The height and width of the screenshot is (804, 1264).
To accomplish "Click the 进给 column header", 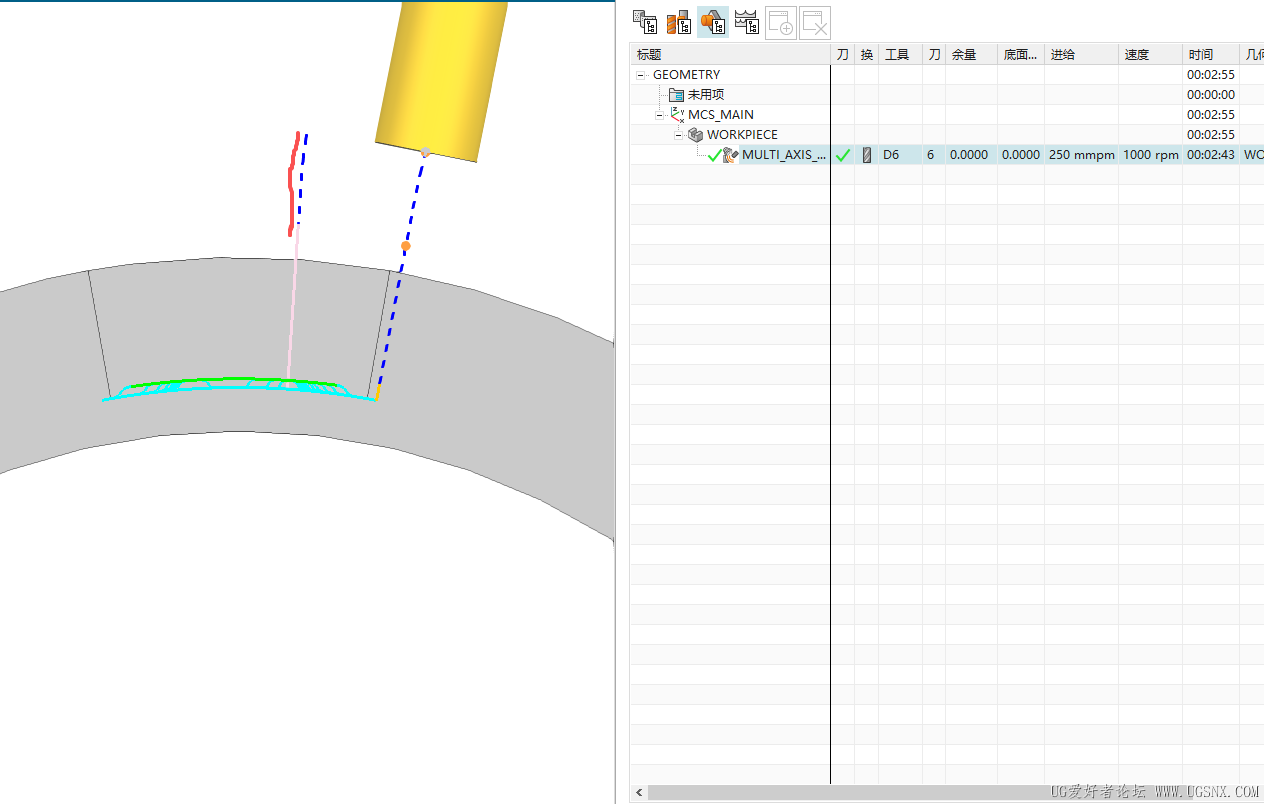I will [1081, 55].
